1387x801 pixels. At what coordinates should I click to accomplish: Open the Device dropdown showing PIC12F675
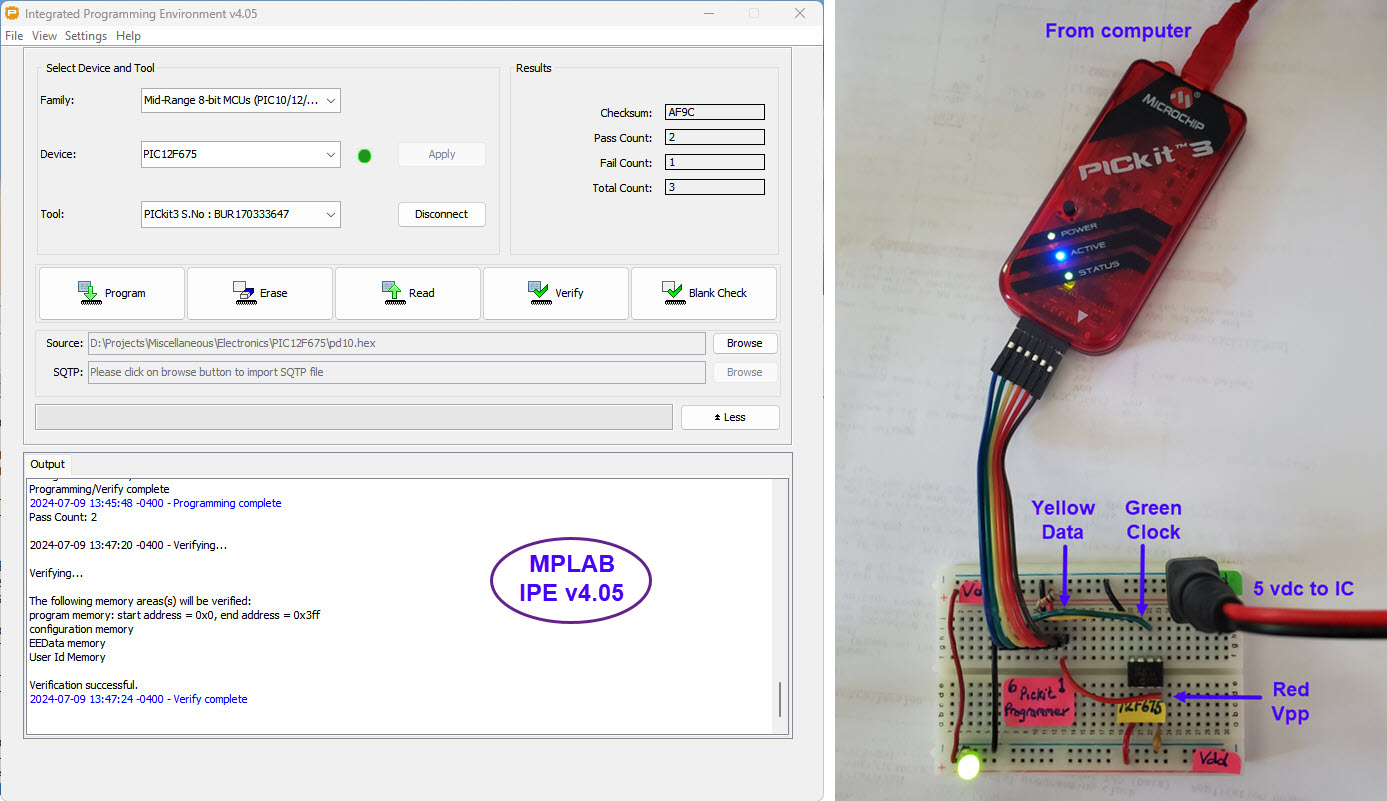(330, 154)
